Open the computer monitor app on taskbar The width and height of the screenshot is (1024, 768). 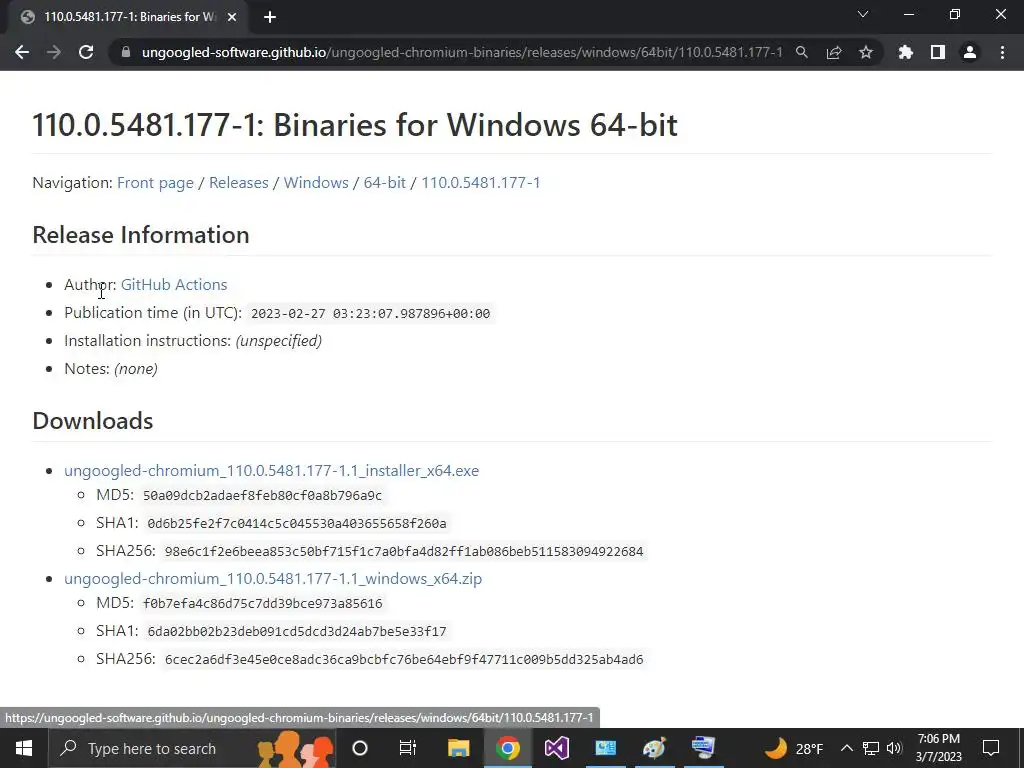click(x=703, y=748)
